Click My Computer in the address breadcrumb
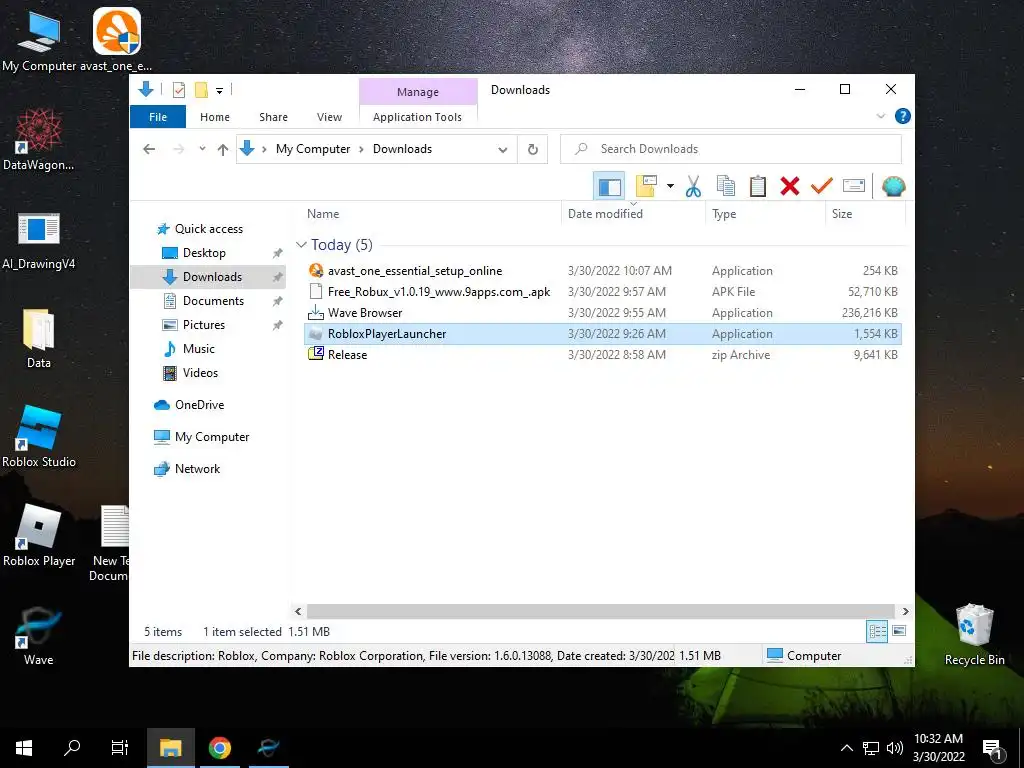 (x=313, y=149)
